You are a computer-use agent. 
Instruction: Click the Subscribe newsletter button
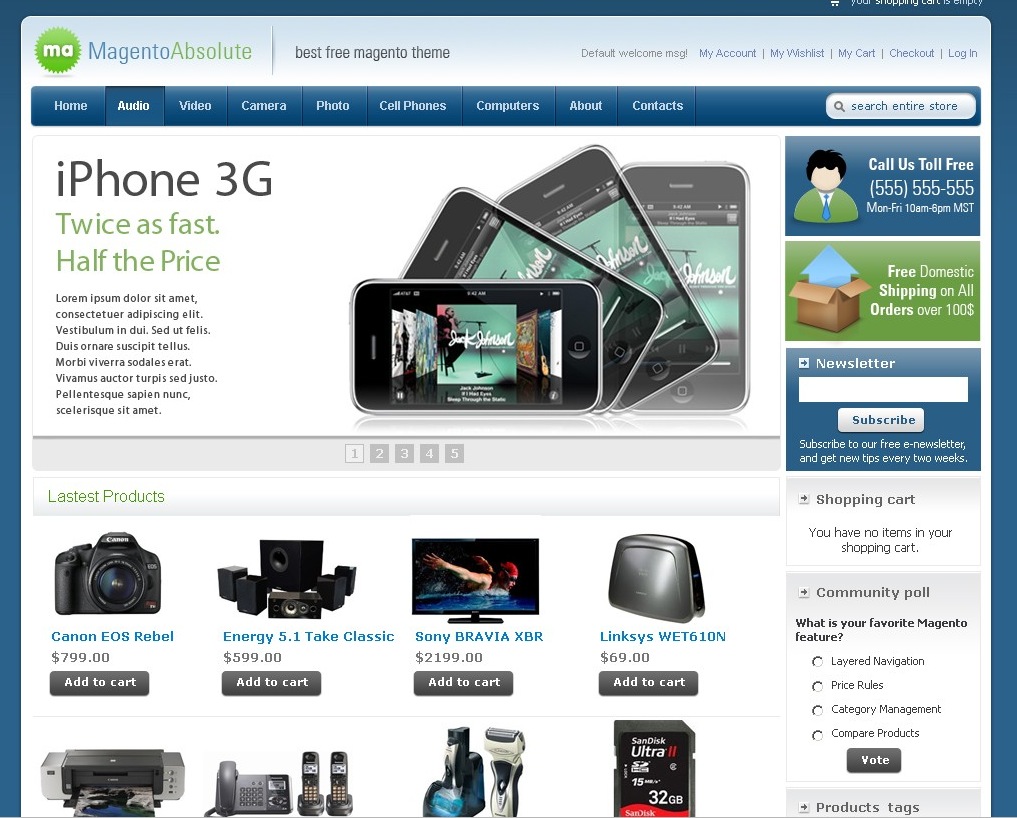pyautogui.click(x=881, y=420)
